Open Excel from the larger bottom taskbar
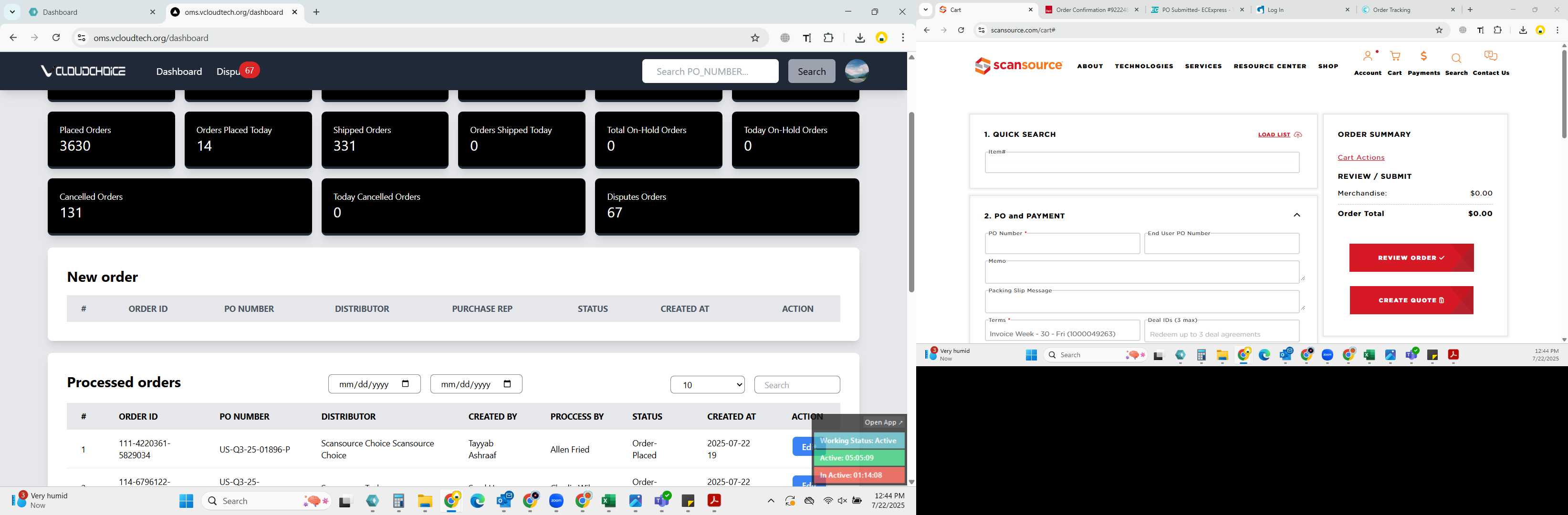1568x515 pixels. point(608,501)
